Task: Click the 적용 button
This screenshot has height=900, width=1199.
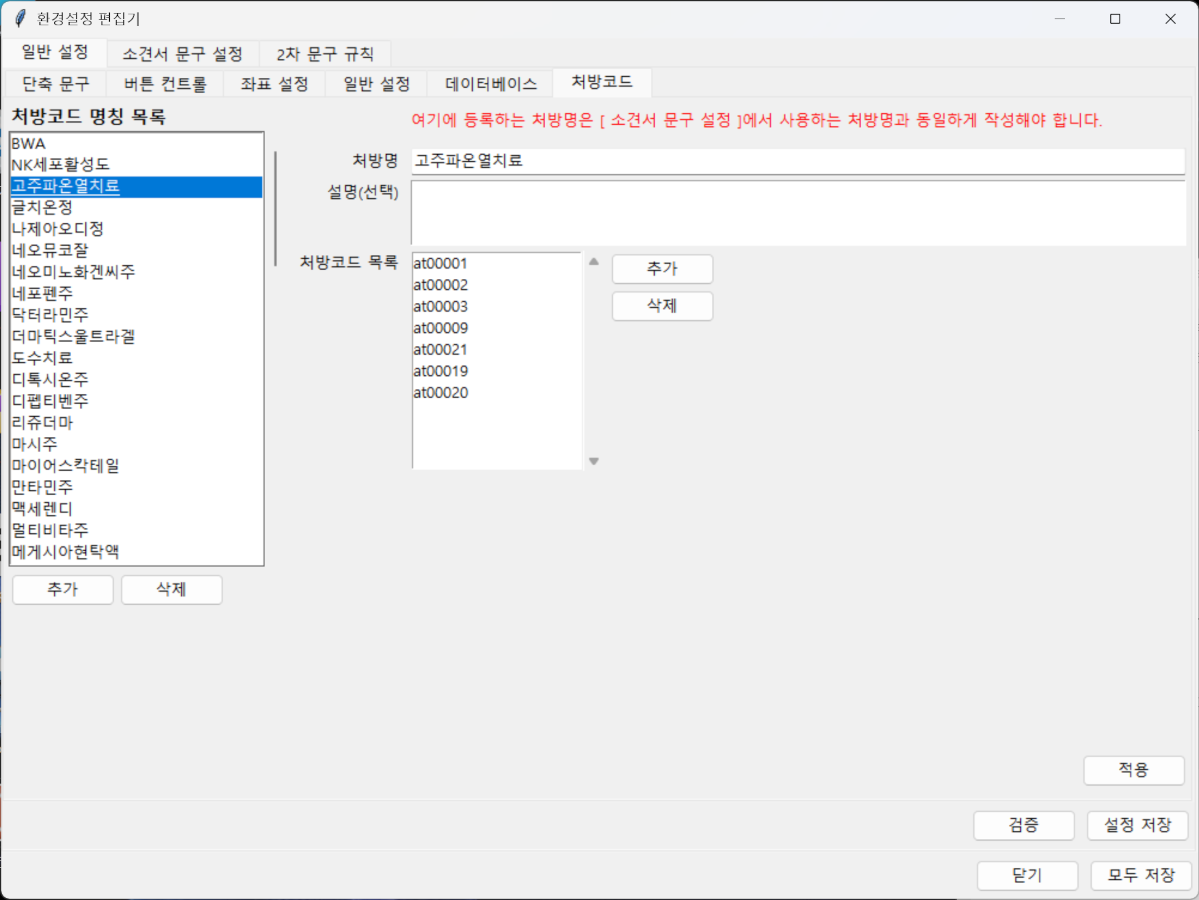Action: point(1133,770)
